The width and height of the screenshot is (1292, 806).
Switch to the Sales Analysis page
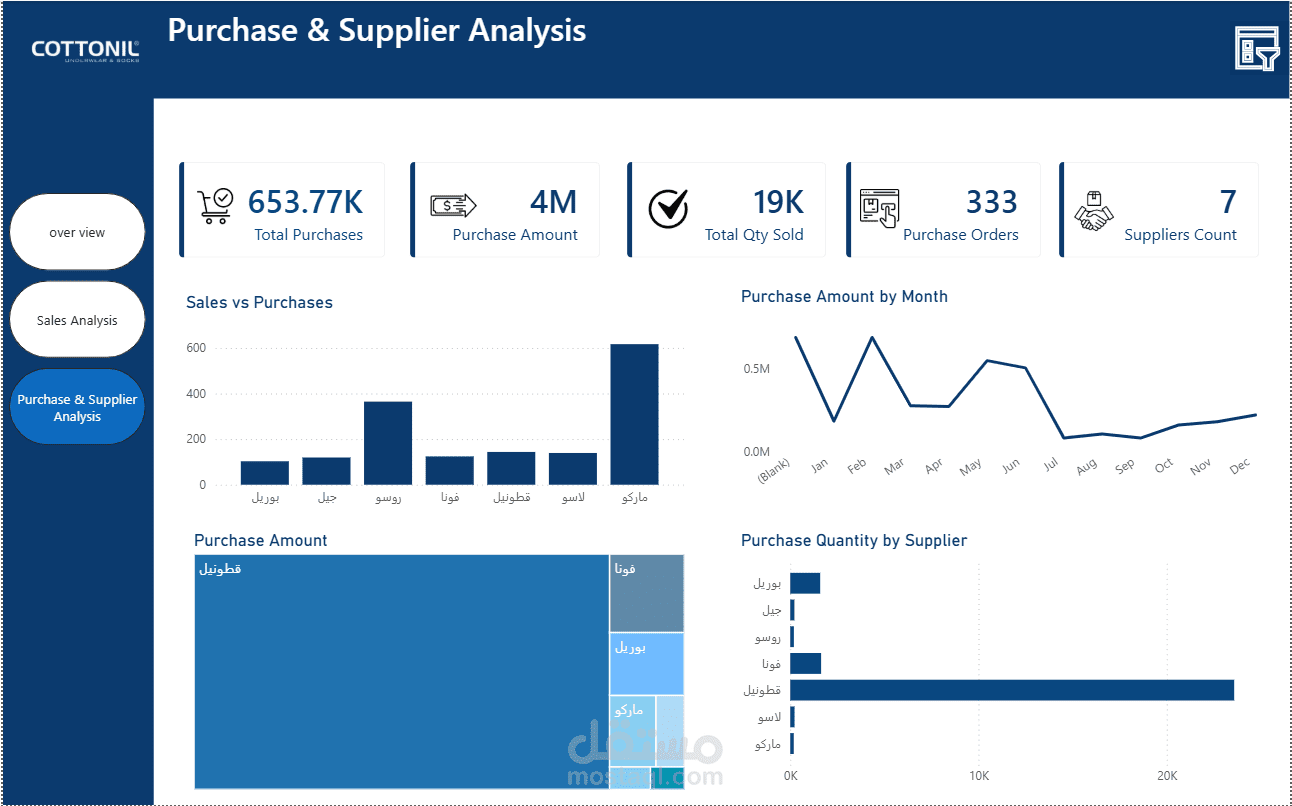[x=77, y=320]
